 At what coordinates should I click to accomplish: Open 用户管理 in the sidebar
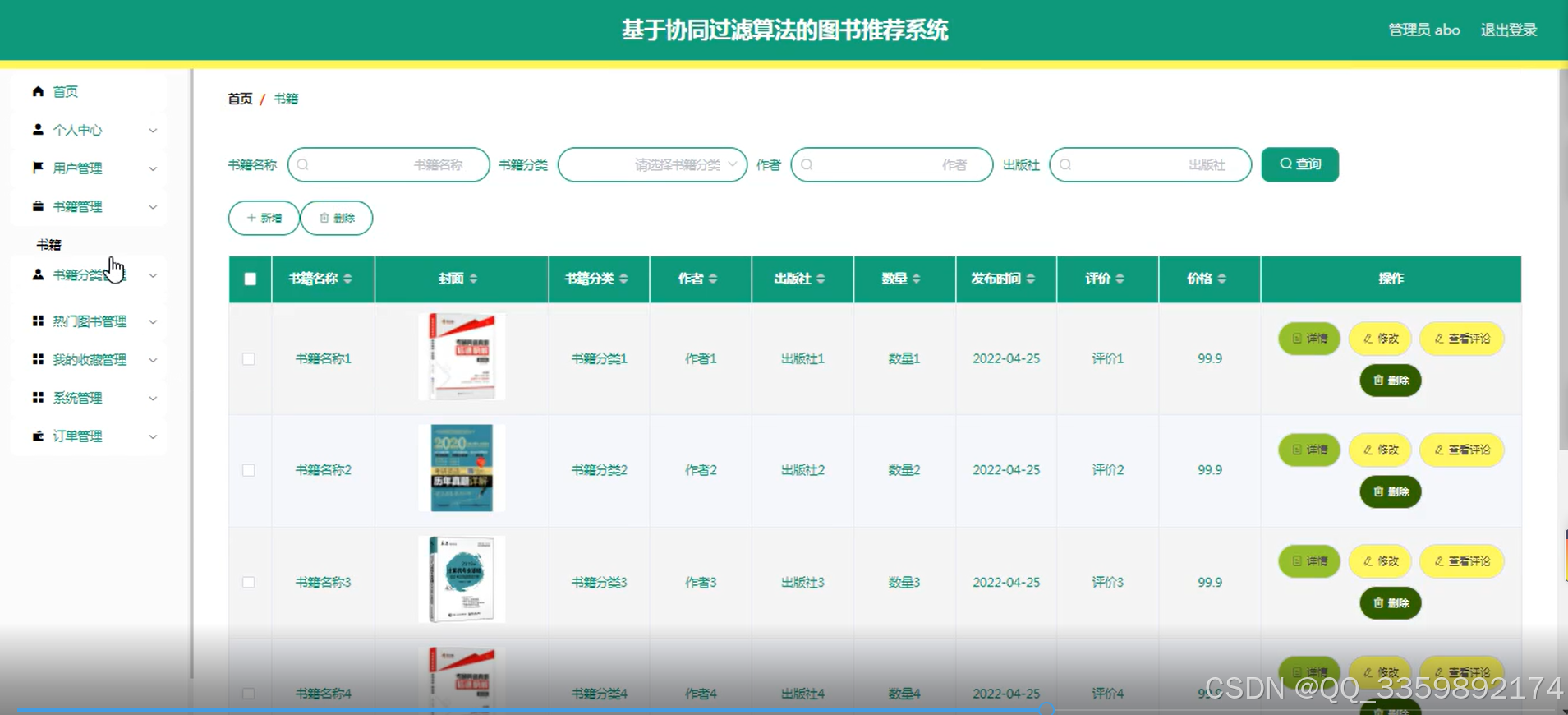[89, 168]
